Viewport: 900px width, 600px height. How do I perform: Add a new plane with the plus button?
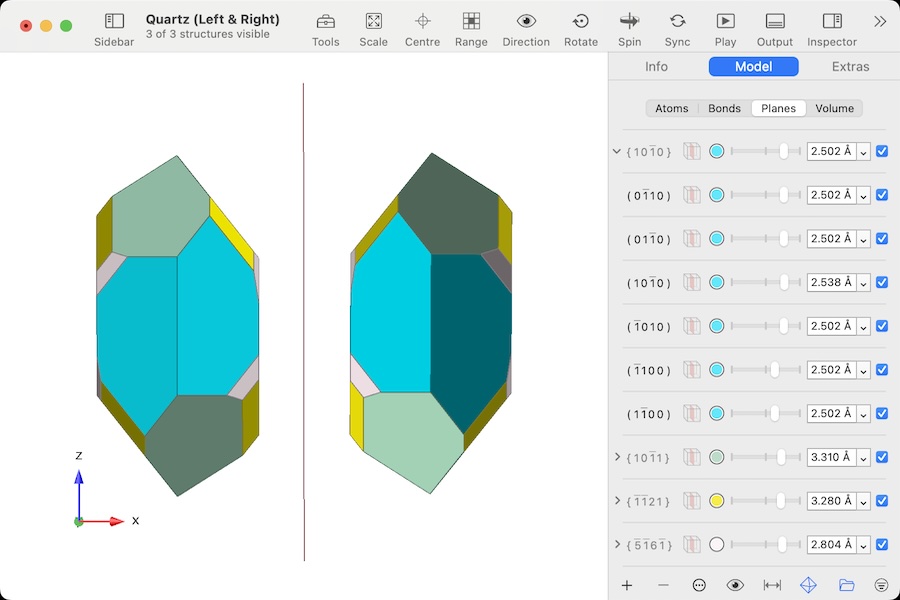pyautogui.click(x=627, y=585)
